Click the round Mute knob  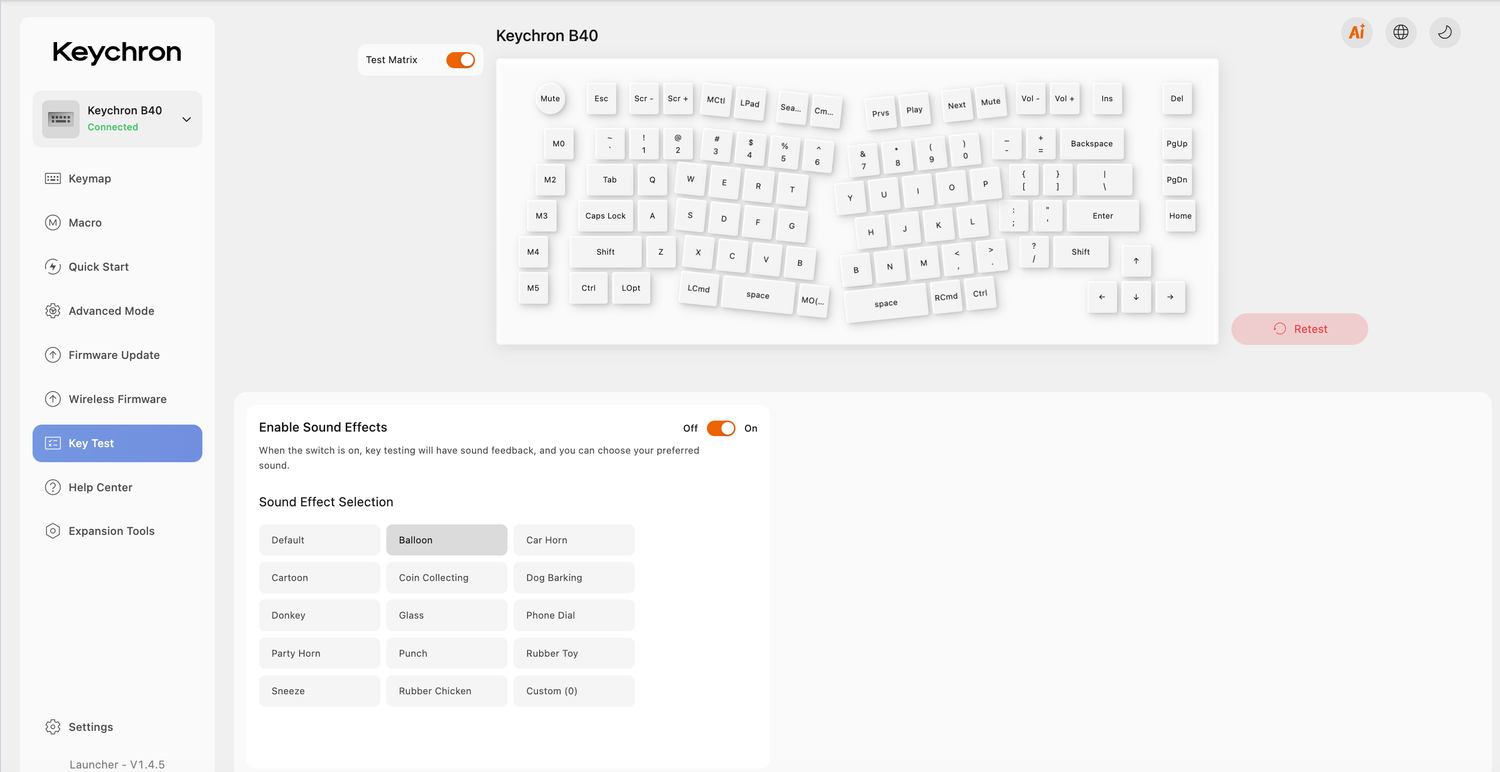[550, 99]
